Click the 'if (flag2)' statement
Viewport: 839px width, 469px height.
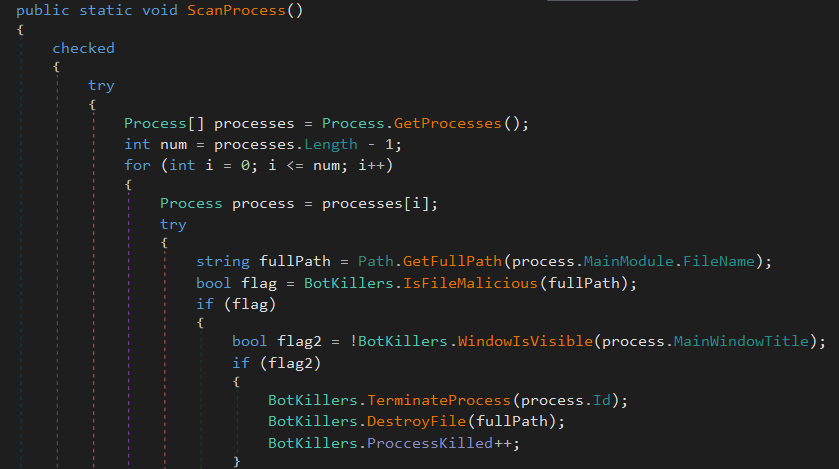pyautogui.click(x=276, y=363)
